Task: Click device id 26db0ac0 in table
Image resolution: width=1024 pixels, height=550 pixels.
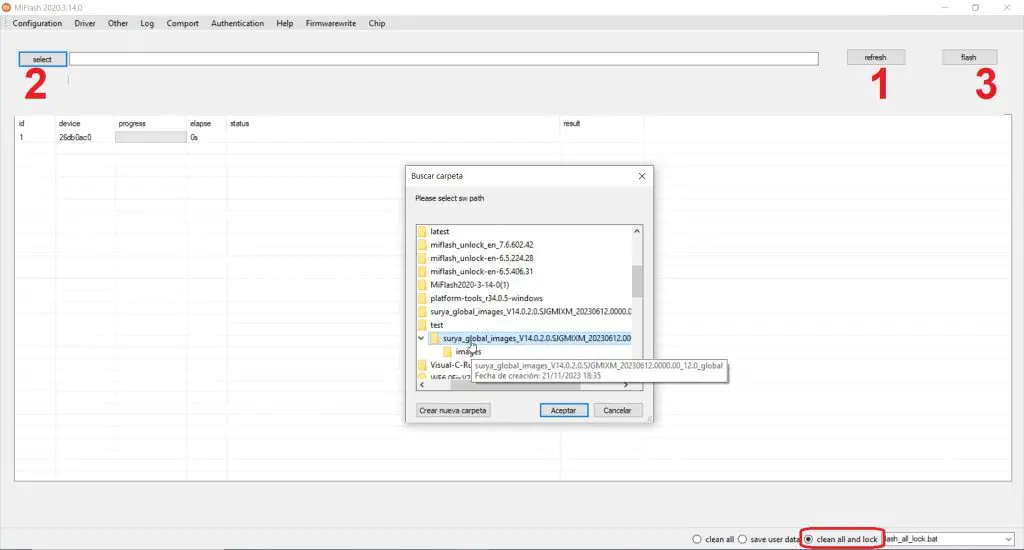Action: (75, 137)
